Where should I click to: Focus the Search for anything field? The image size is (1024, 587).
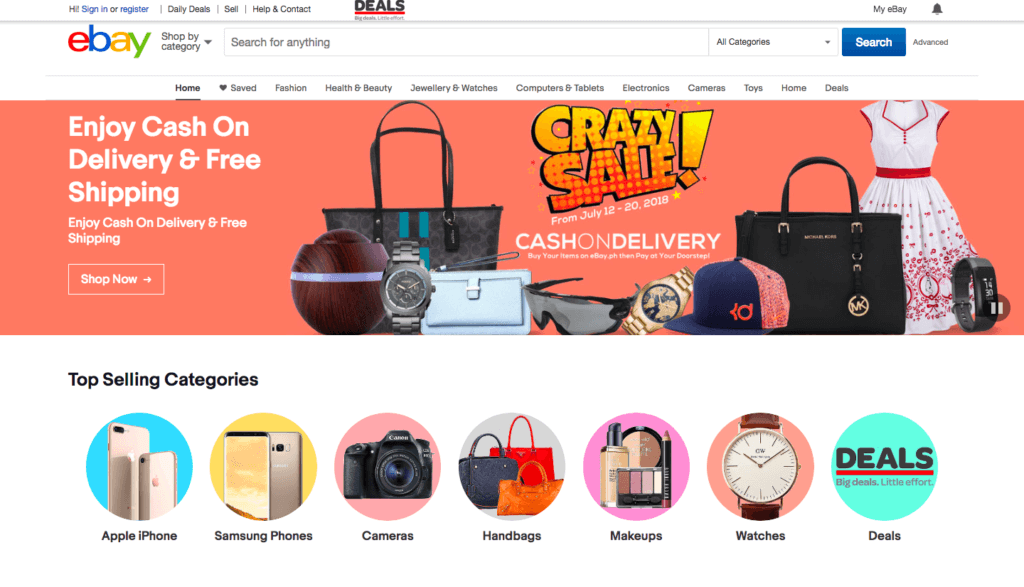tap(466, 42)
